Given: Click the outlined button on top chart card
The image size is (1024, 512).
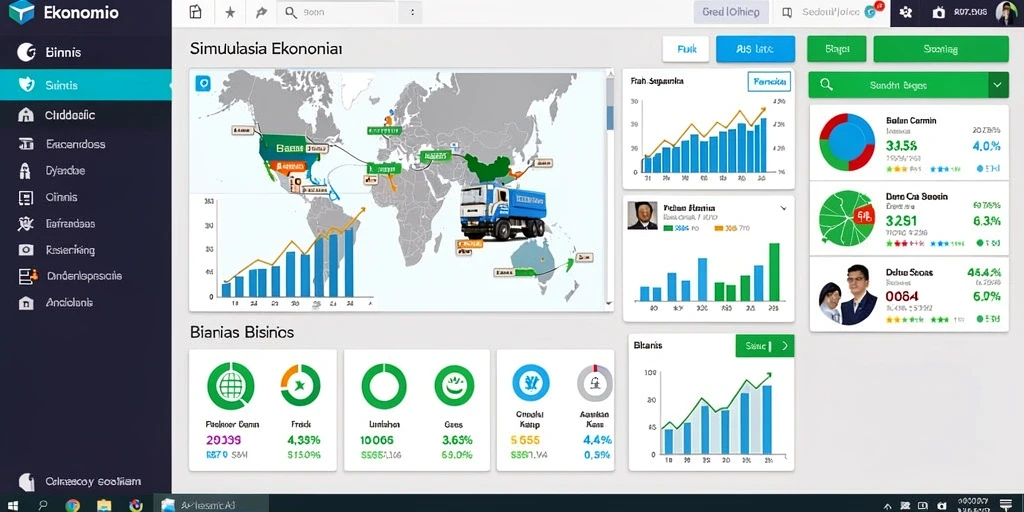Looking at the screenshot, I should tap(769, 82).
